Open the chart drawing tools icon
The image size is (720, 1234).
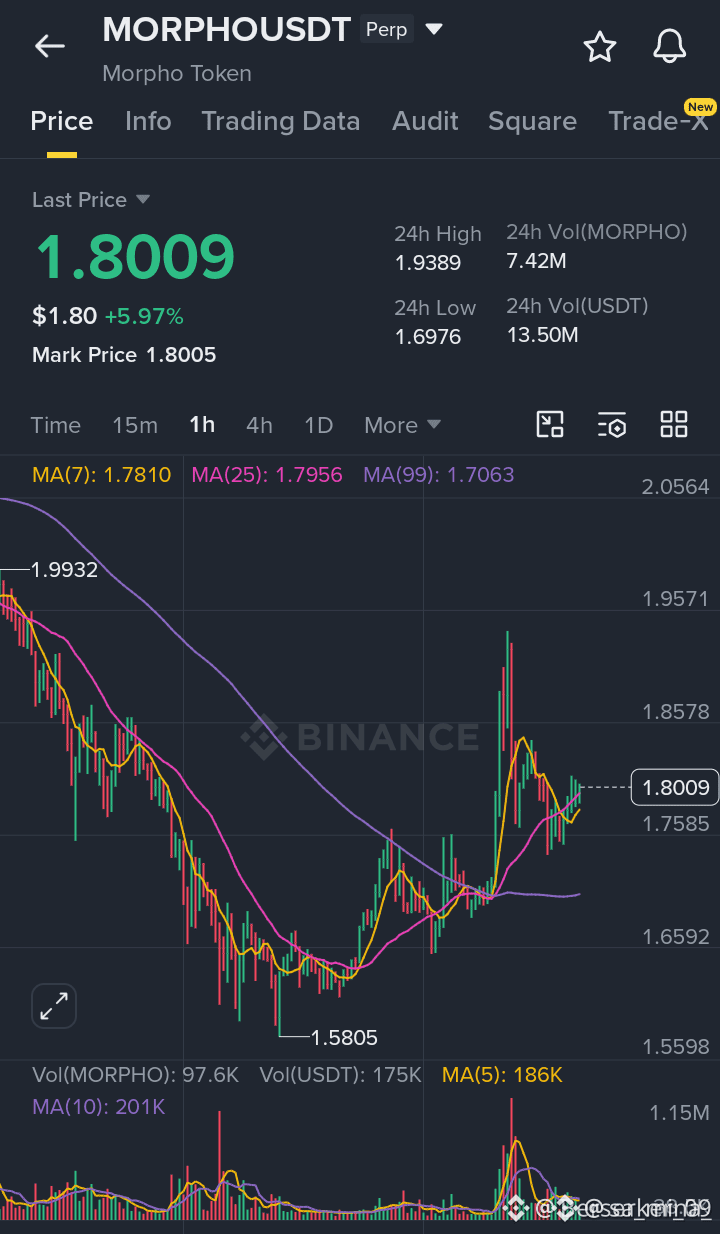click(x=550, y=424)
